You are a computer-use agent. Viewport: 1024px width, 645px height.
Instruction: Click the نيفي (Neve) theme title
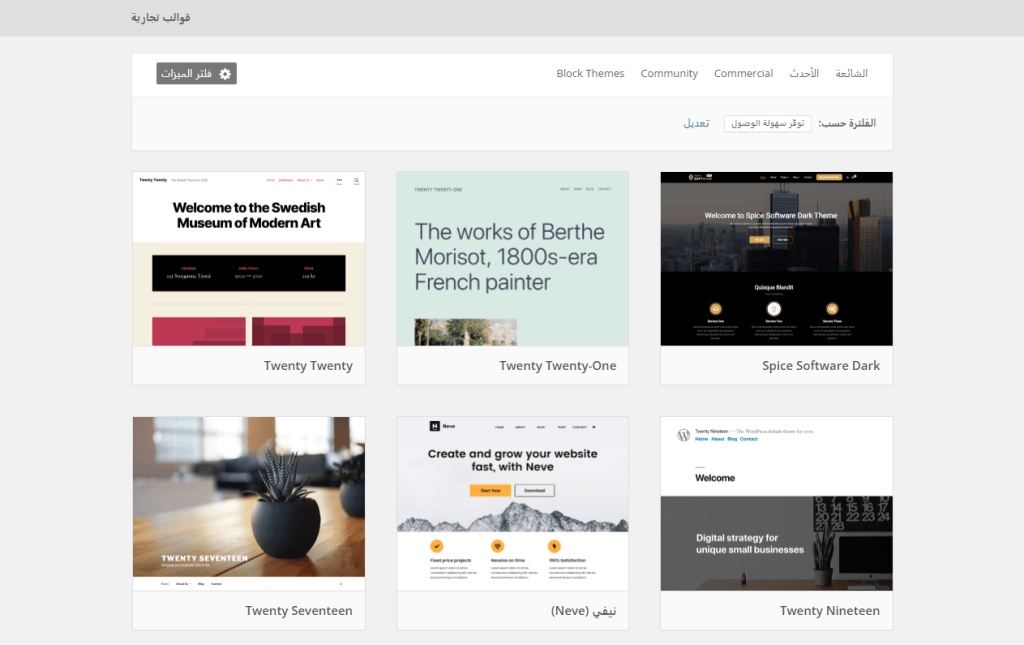click(x=583, y=611)
